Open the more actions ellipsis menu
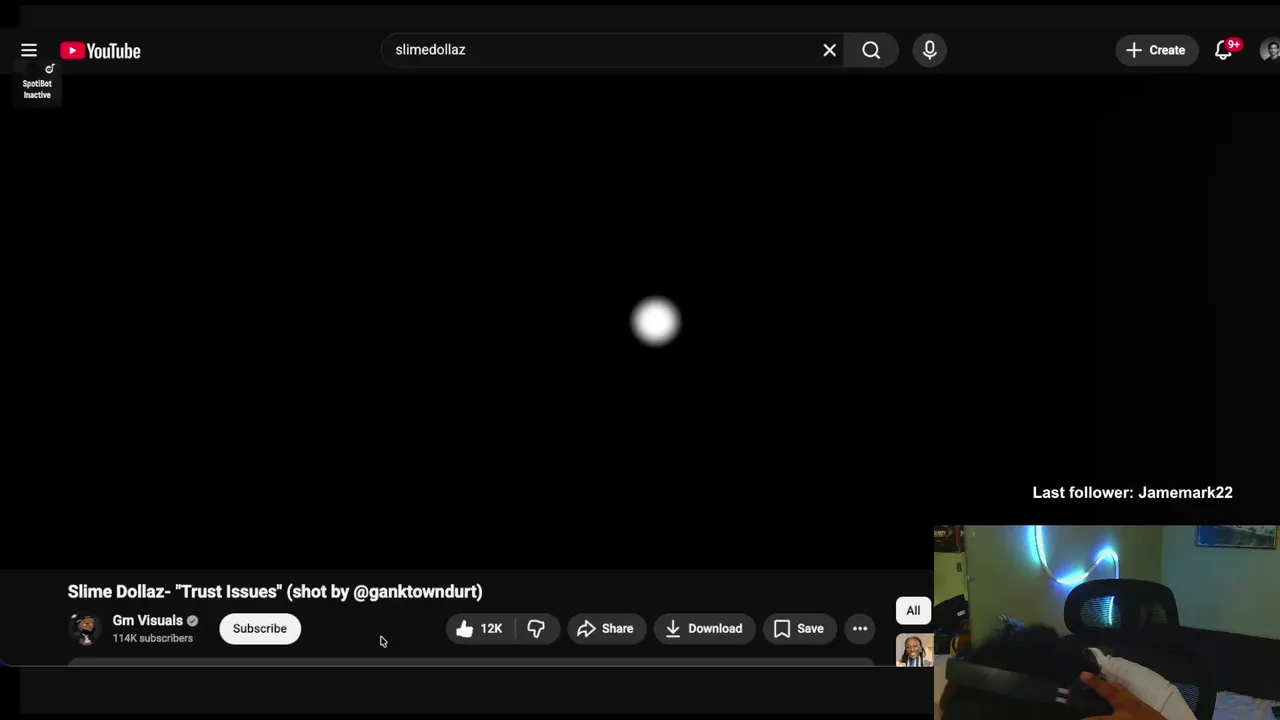Image resolution: width=1280 pixels, height=720 pixels. tap(860, 629)
